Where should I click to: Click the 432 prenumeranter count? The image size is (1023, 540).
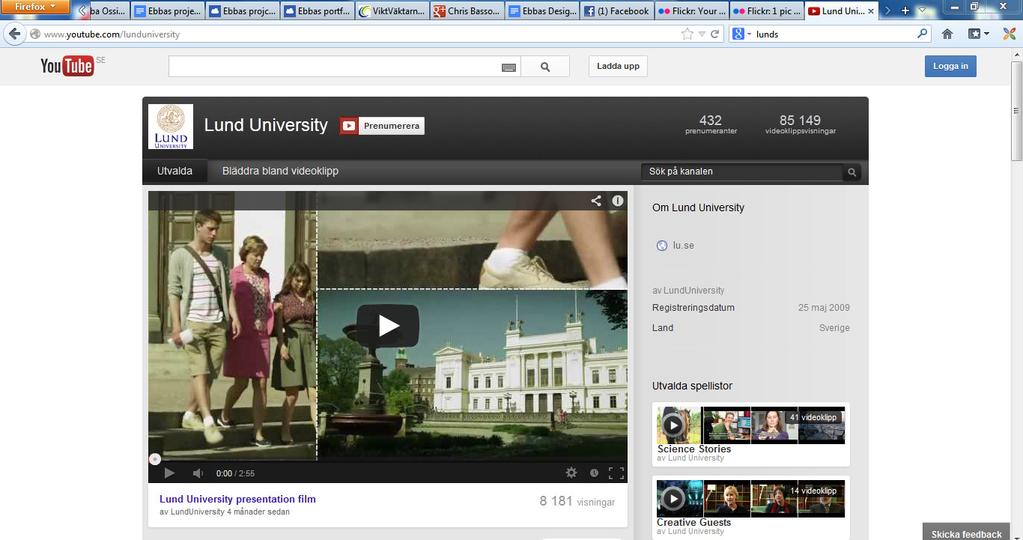(710, 124)
